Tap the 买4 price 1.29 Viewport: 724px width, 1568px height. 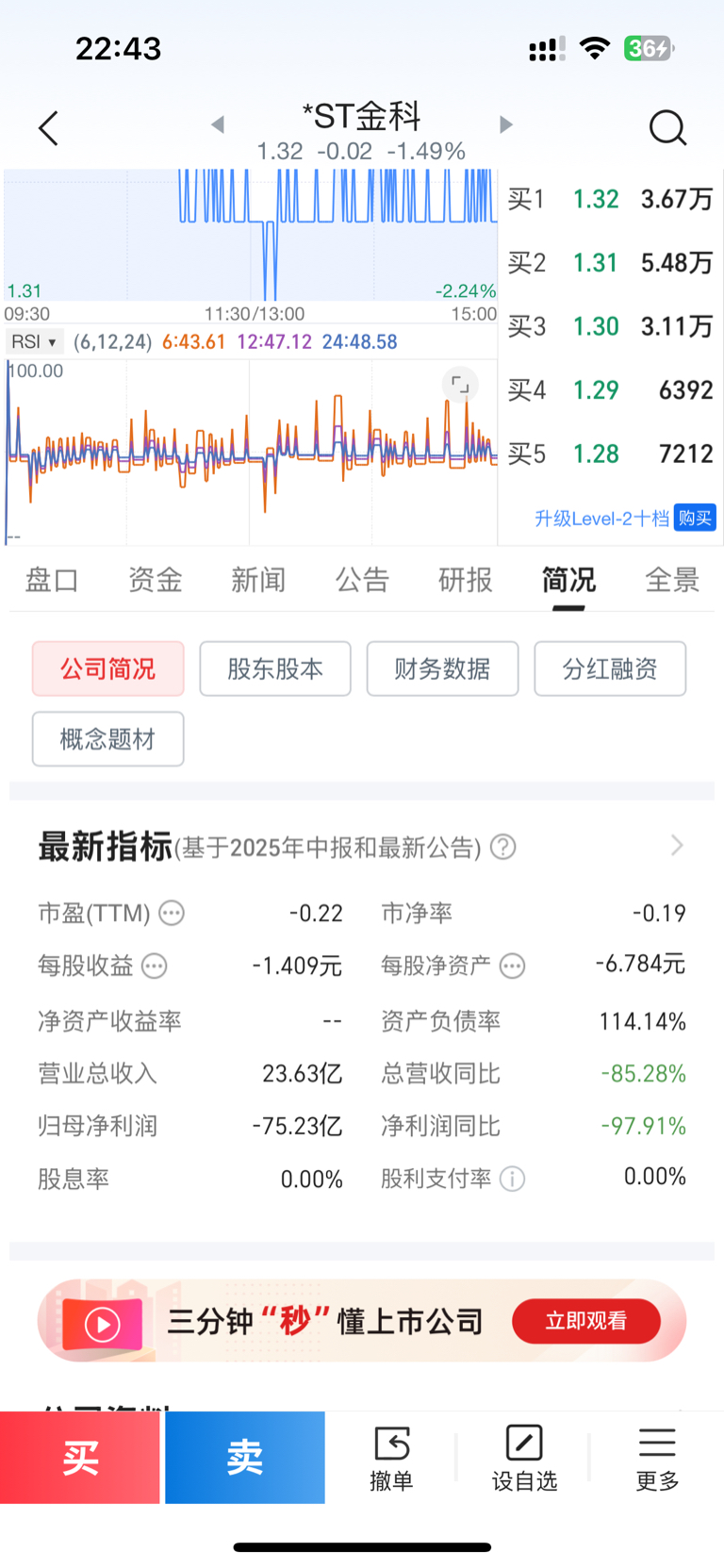[x=596, y=390]
